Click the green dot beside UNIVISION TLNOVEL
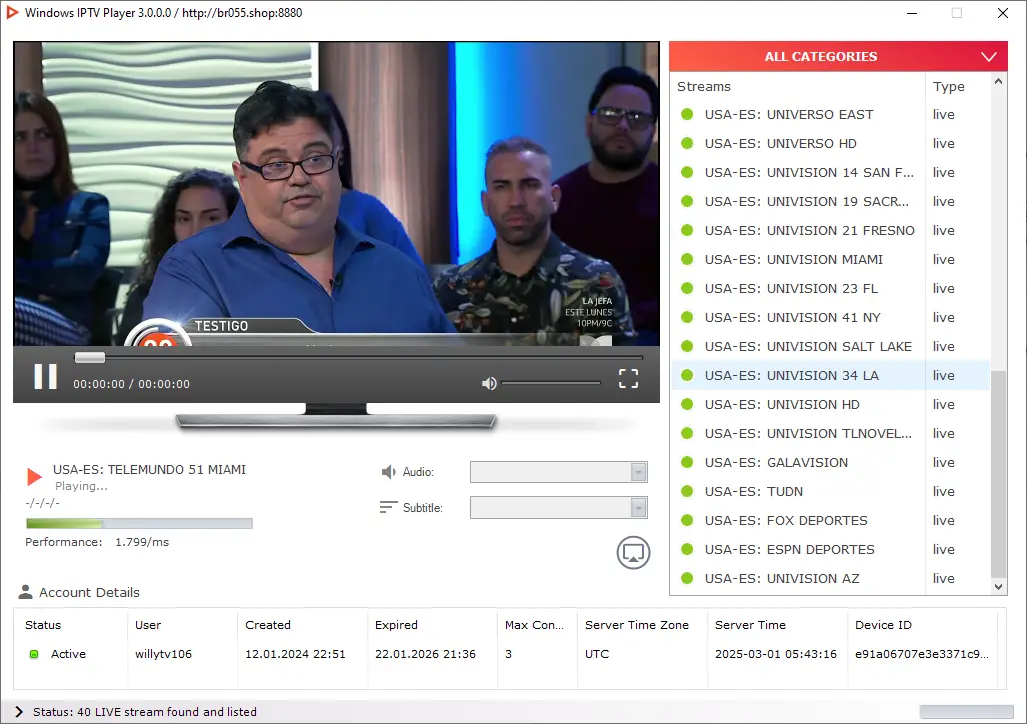The image size is (1027, 724). (x=687, y=433)
